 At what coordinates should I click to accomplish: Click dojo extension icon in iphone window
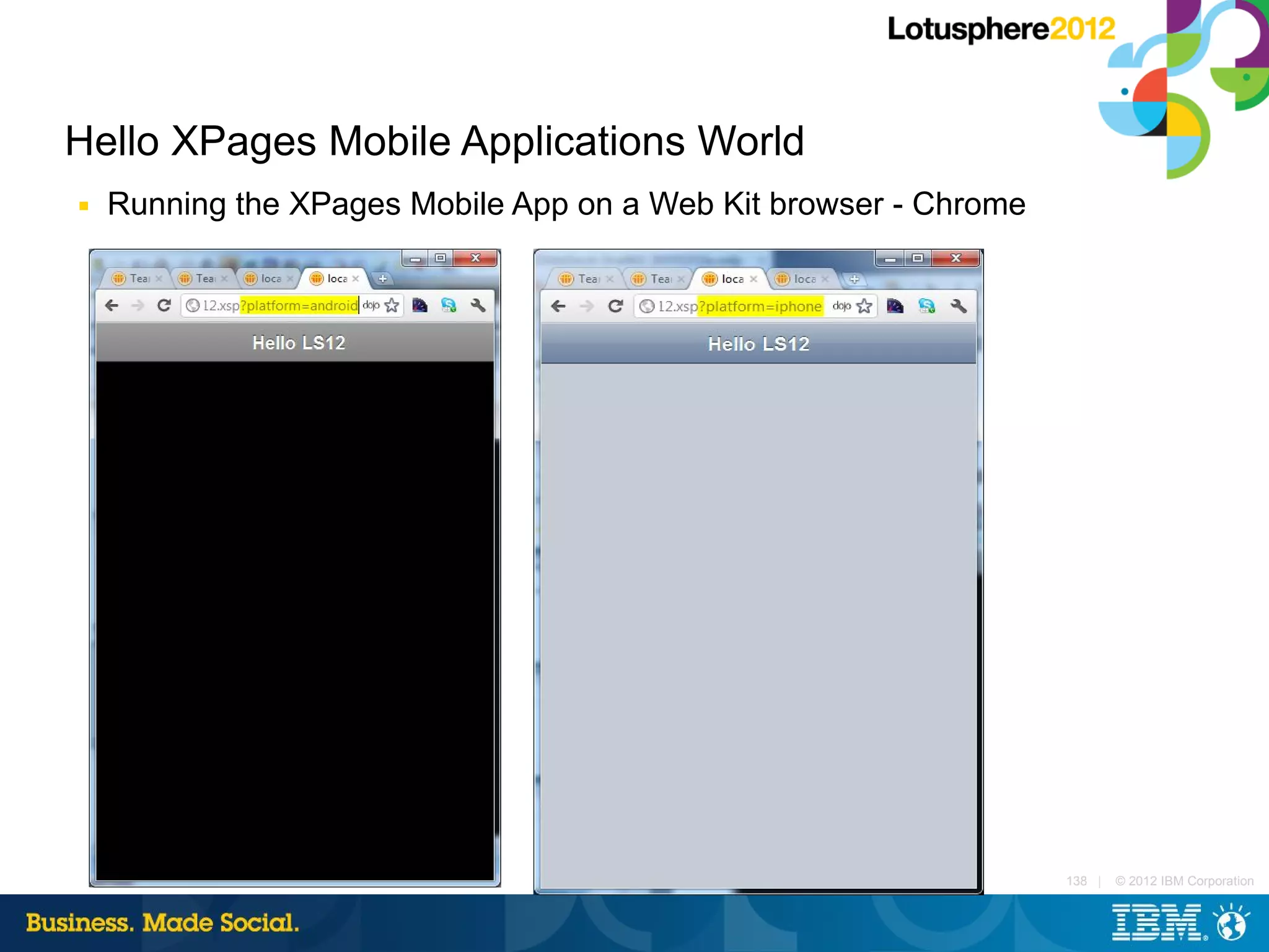pyautogui.click(x=841, y=305)
